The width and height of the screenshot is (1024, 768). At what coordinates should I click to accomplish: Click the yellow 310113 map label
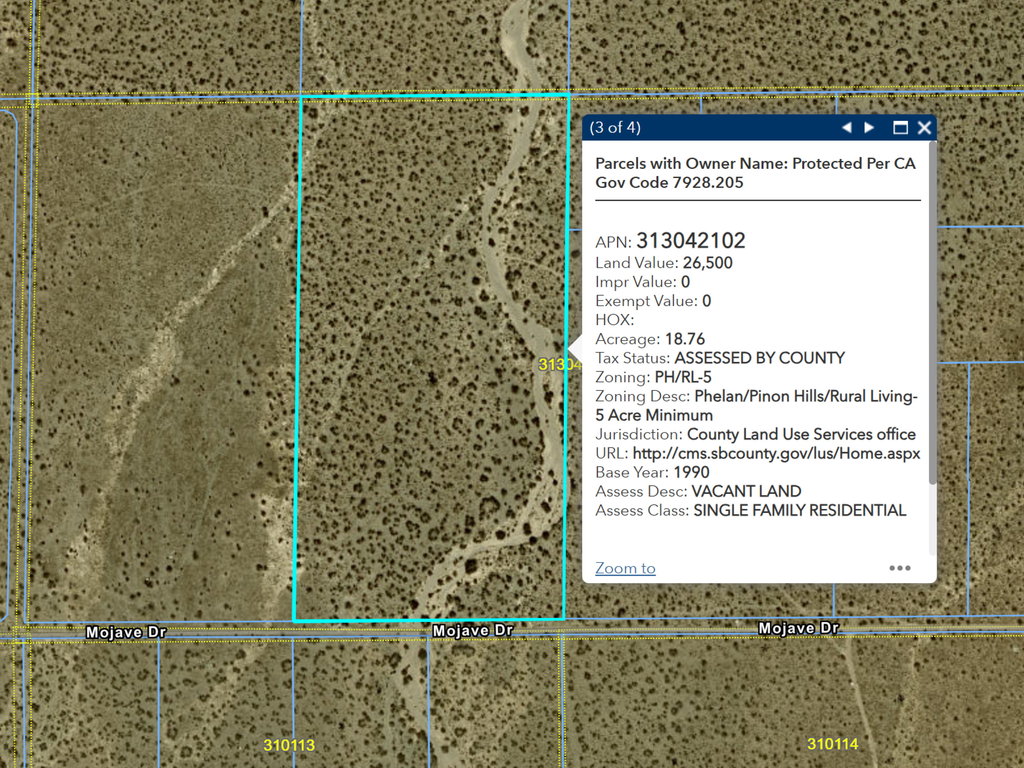(x=289, y=745)
